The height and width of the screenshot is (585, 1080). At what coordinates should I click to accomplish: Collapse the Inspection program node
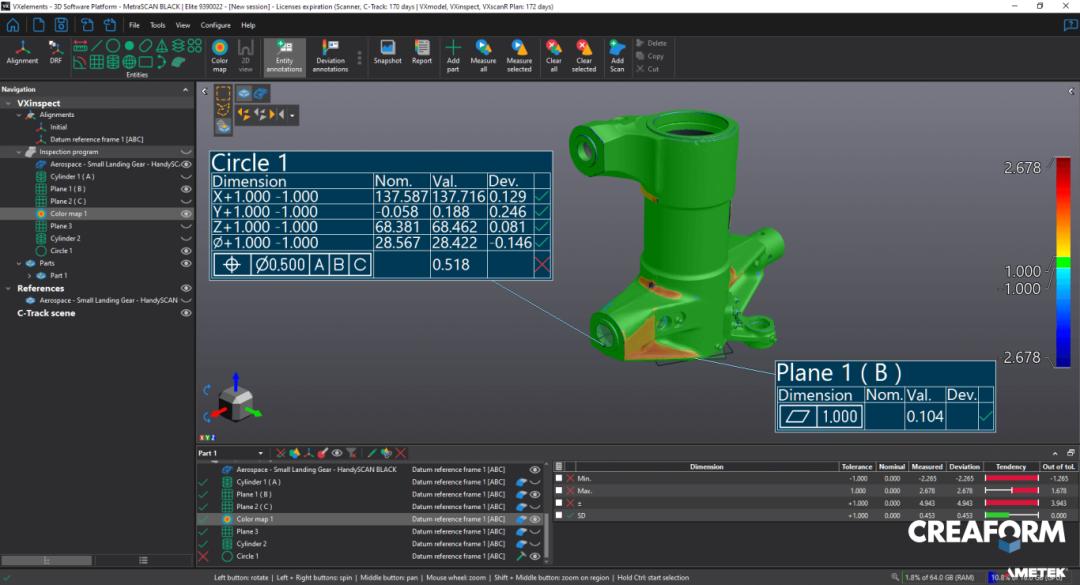(x=19, y=152)
